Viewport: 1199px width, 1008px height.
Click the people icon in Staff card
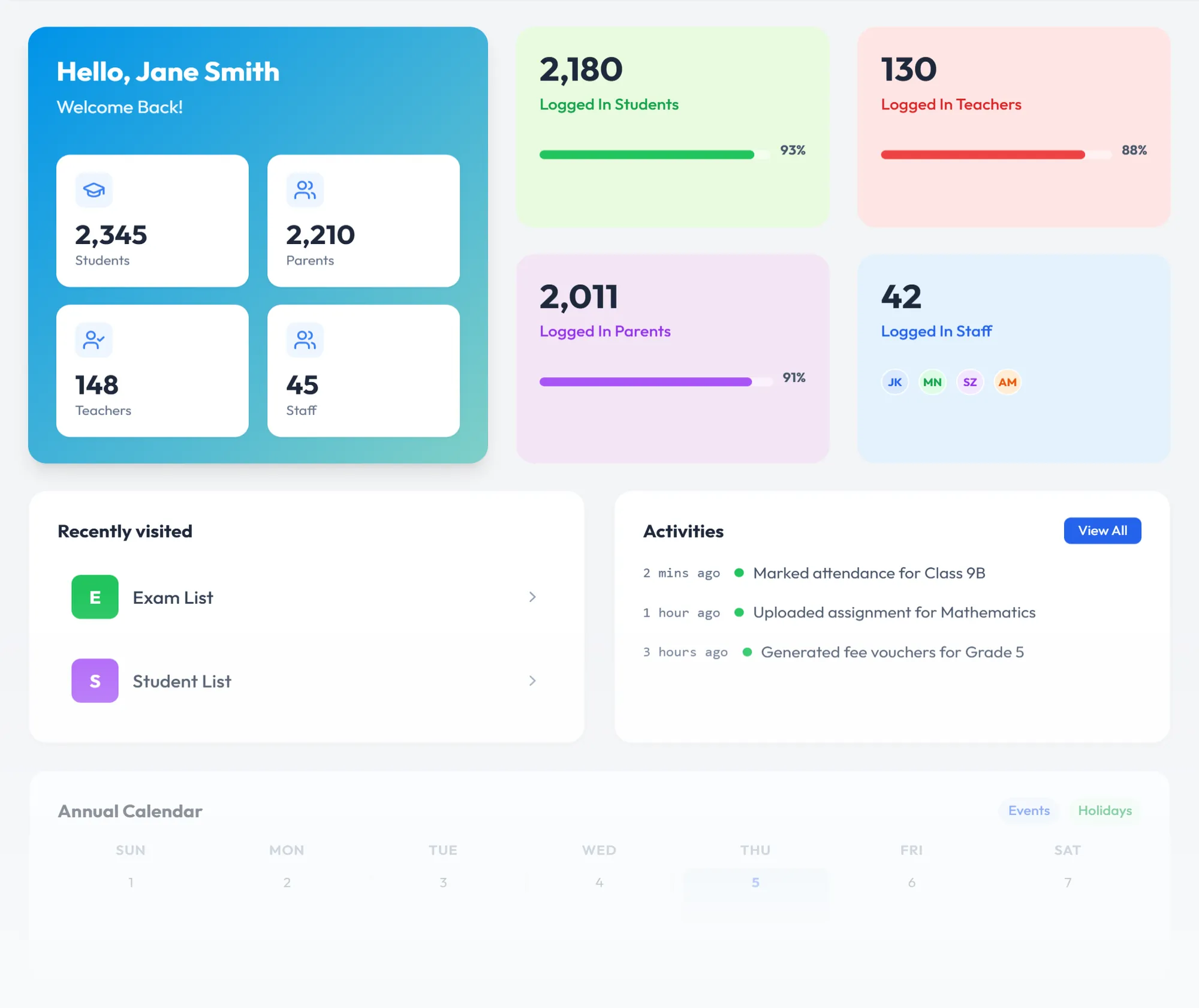(x=305, y=340)
